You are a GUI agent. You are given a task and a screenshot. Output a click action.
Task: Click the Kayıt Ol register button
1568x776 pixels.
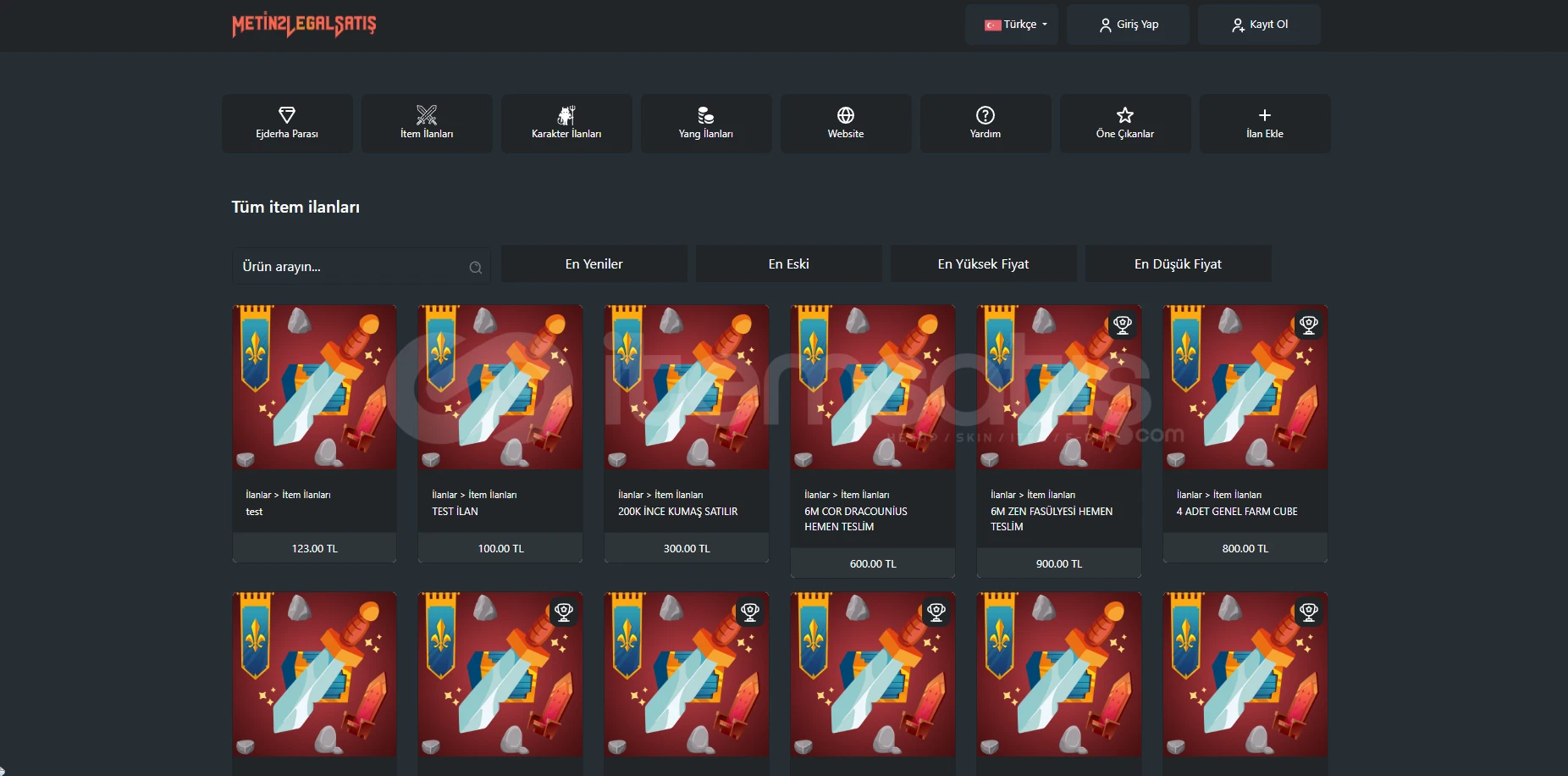(x=1260, y=25)
